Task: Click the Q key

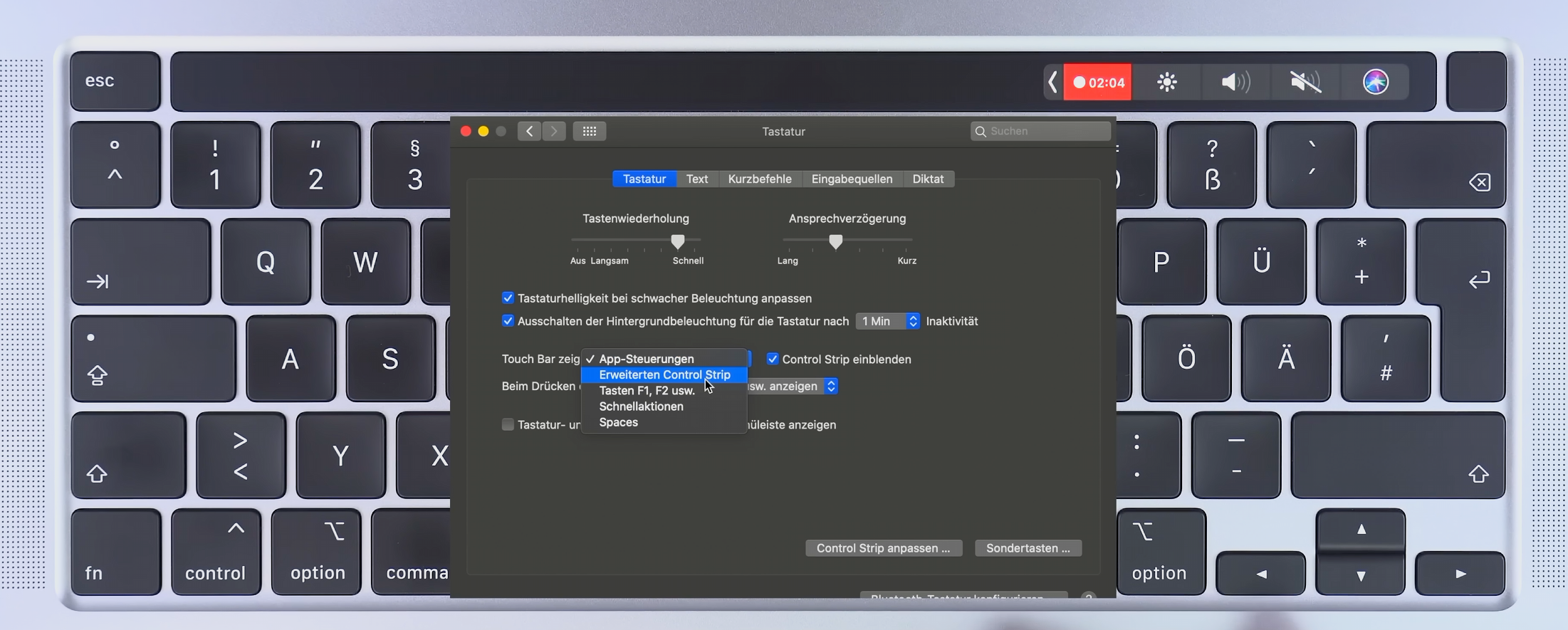Action: point(266,261)
